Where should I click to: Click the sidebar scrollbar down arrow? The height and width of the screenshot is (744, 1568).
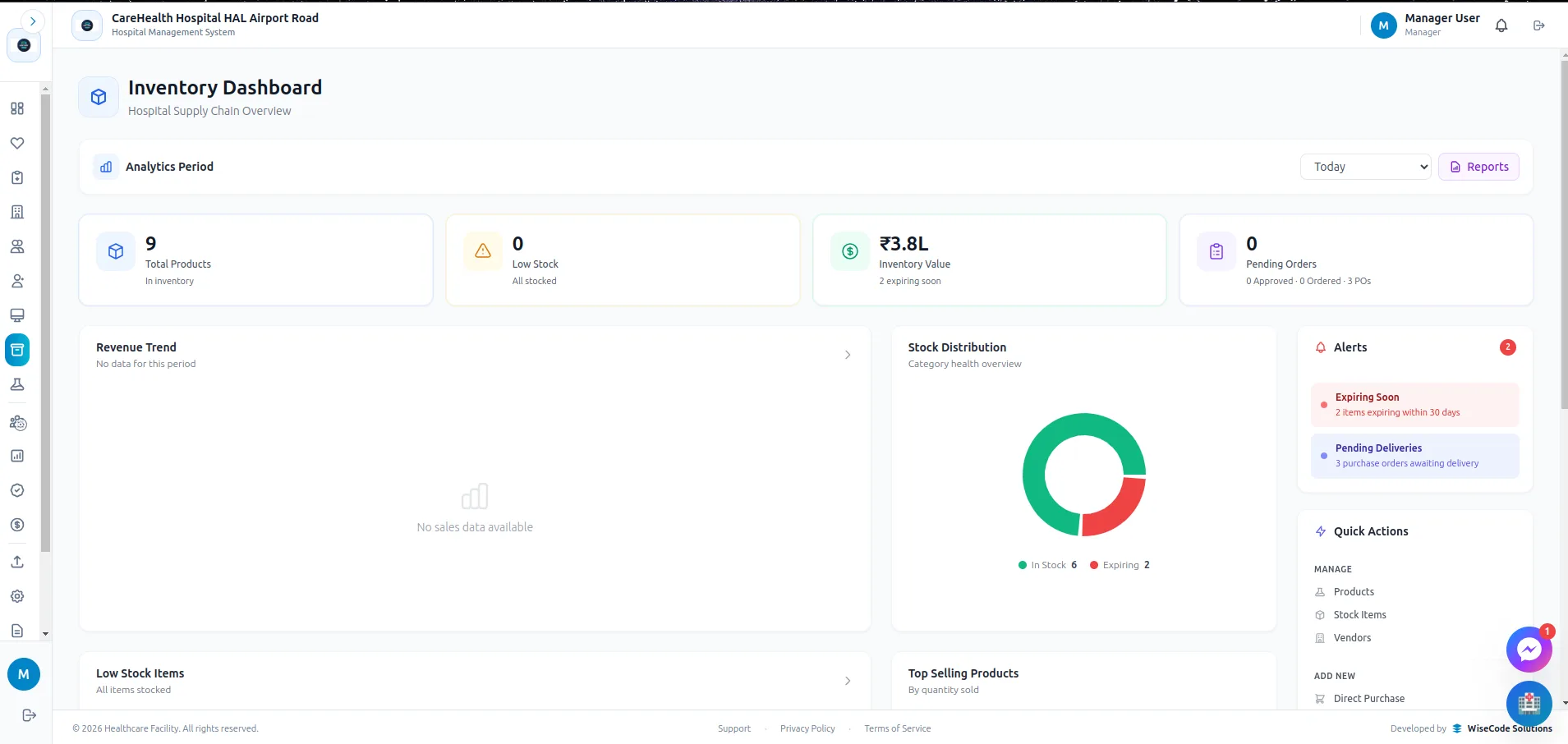tap(45, 634)
